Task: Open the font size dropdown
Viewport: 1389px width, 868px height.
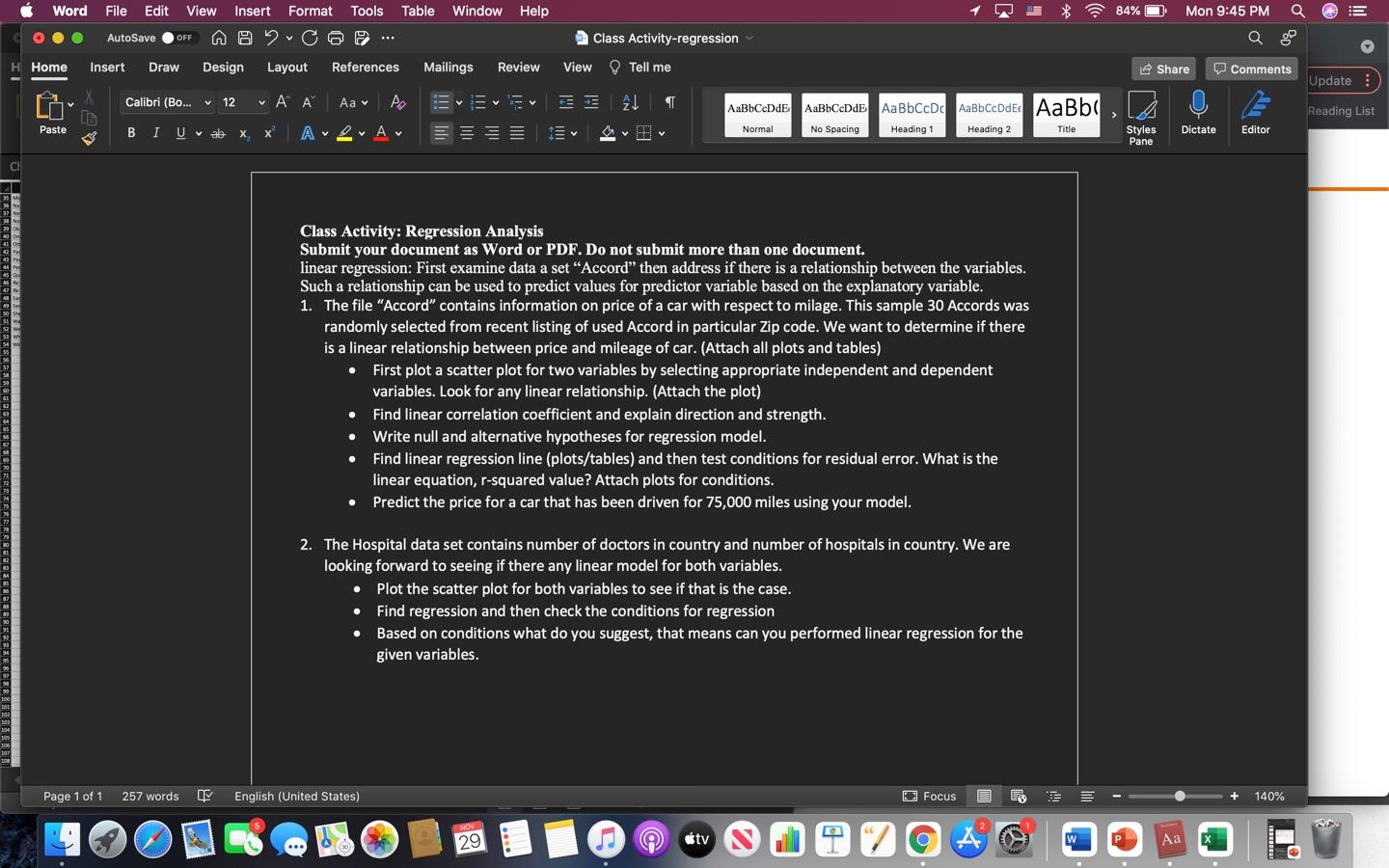Action: click(x=260, y=101)
